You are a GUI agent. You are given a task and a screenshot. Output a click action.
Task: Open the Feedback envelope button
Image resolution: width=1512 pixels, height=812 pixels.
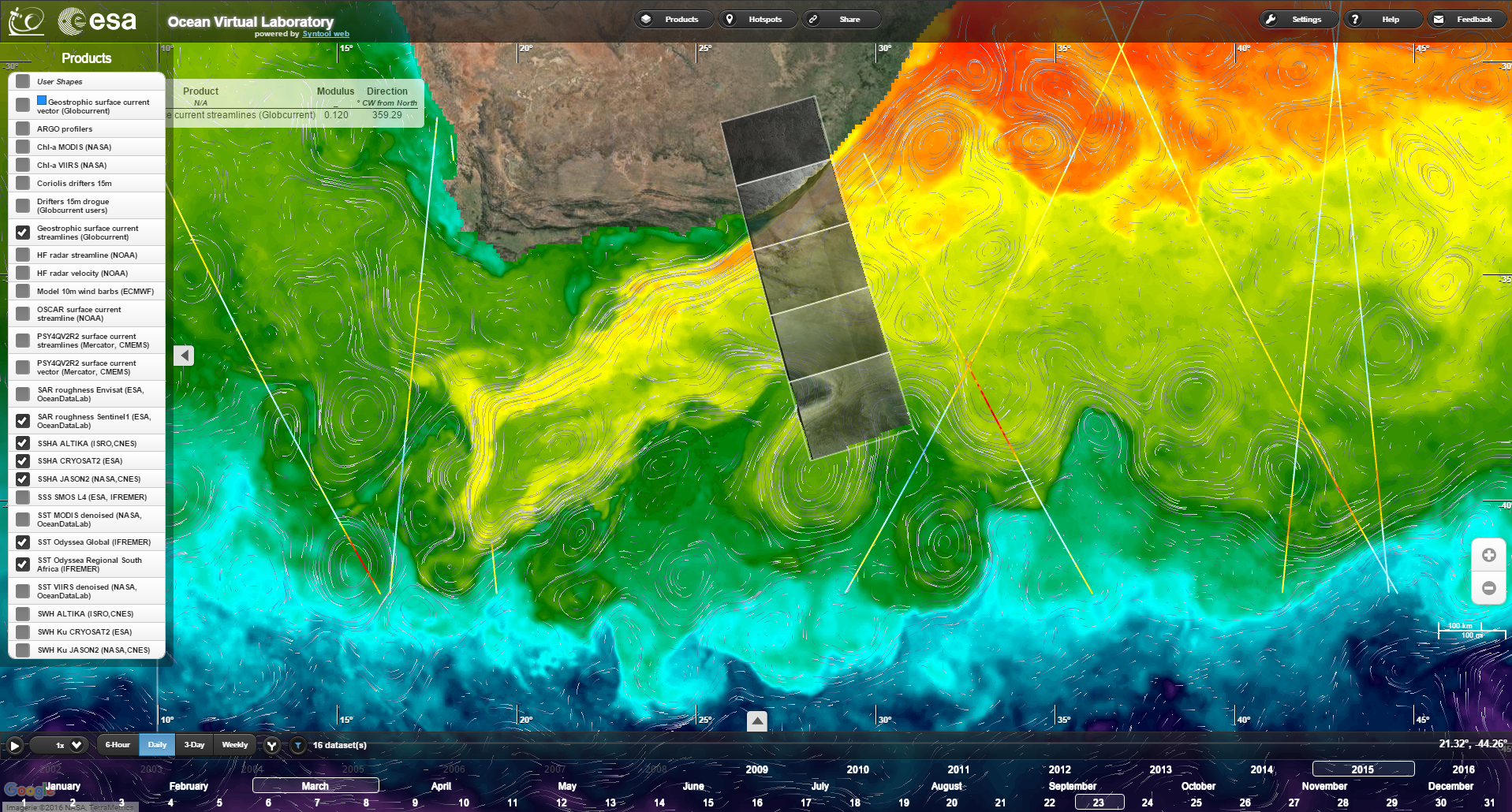click(x=1465, y=19)
